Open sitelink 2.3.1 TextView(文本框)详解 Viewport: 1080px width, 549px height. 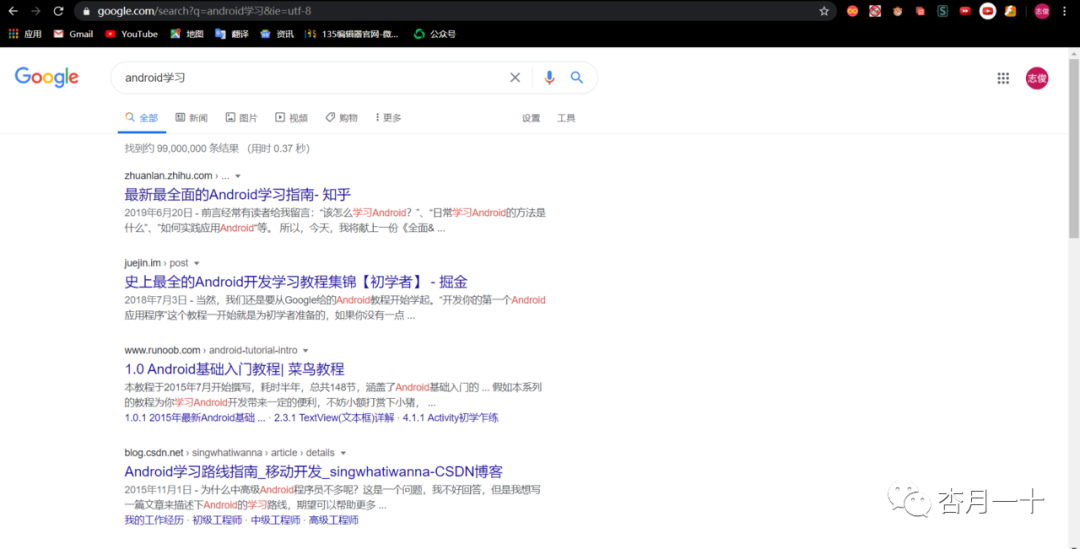334,418
